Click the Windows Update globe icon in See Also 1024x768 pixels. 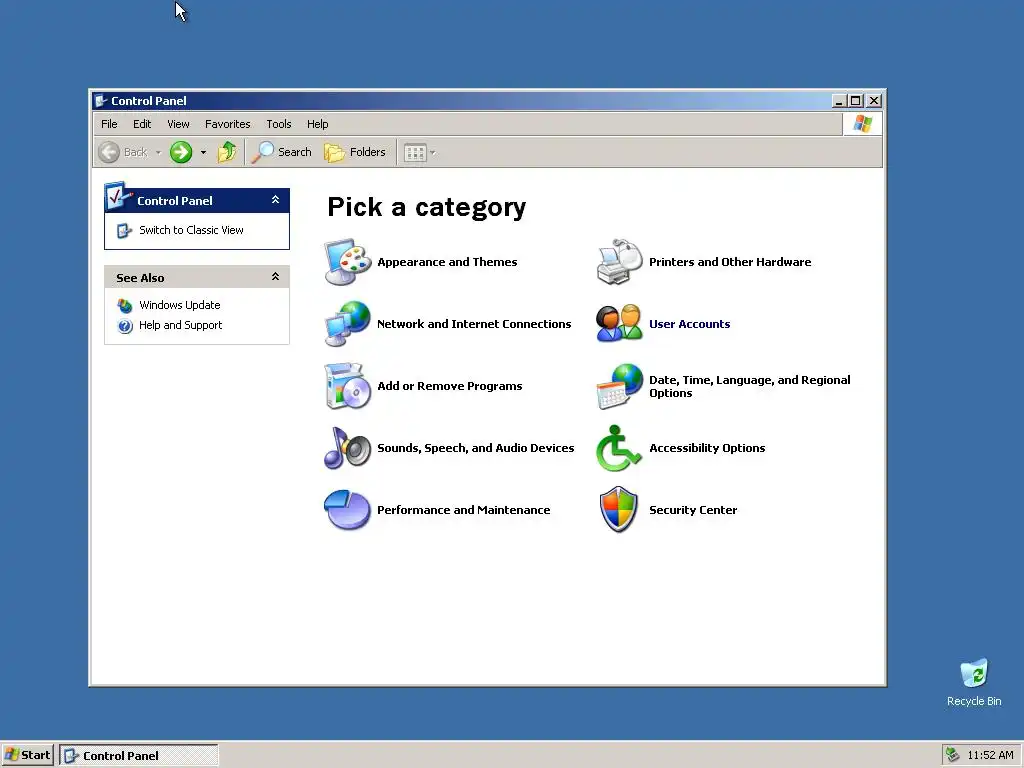coord(125,305)
